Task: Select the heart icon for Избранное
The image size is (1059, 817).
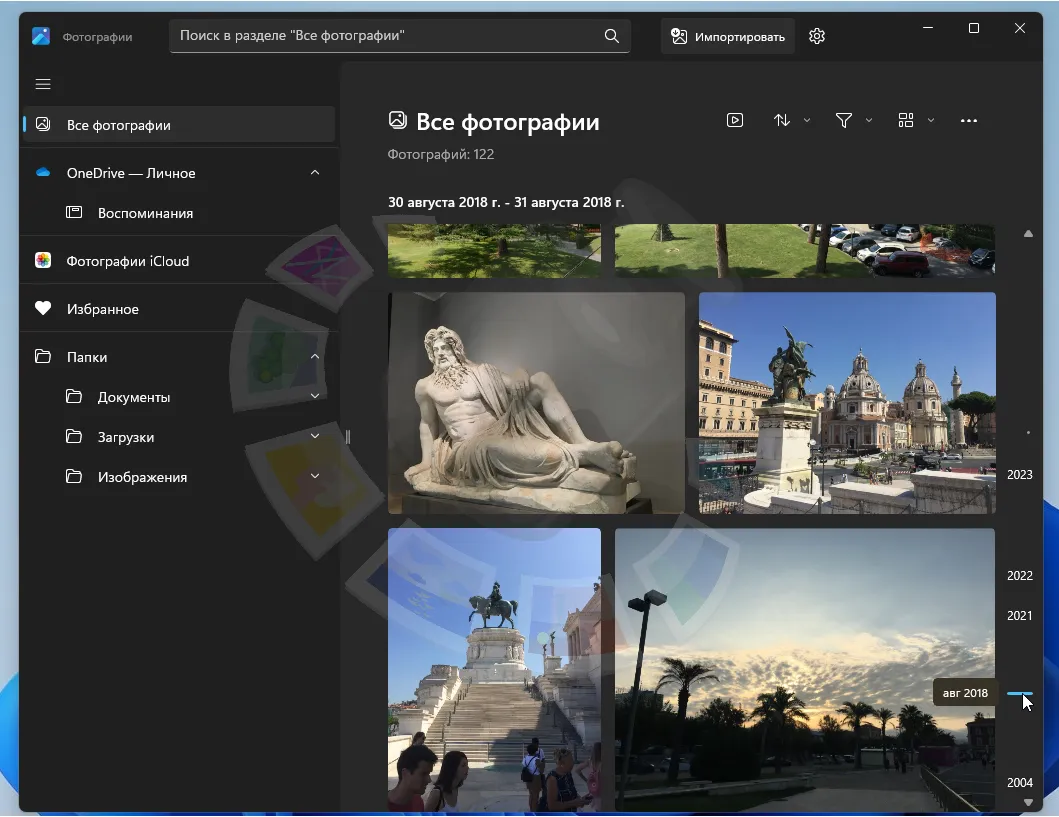Action: (x=43, y=308)
